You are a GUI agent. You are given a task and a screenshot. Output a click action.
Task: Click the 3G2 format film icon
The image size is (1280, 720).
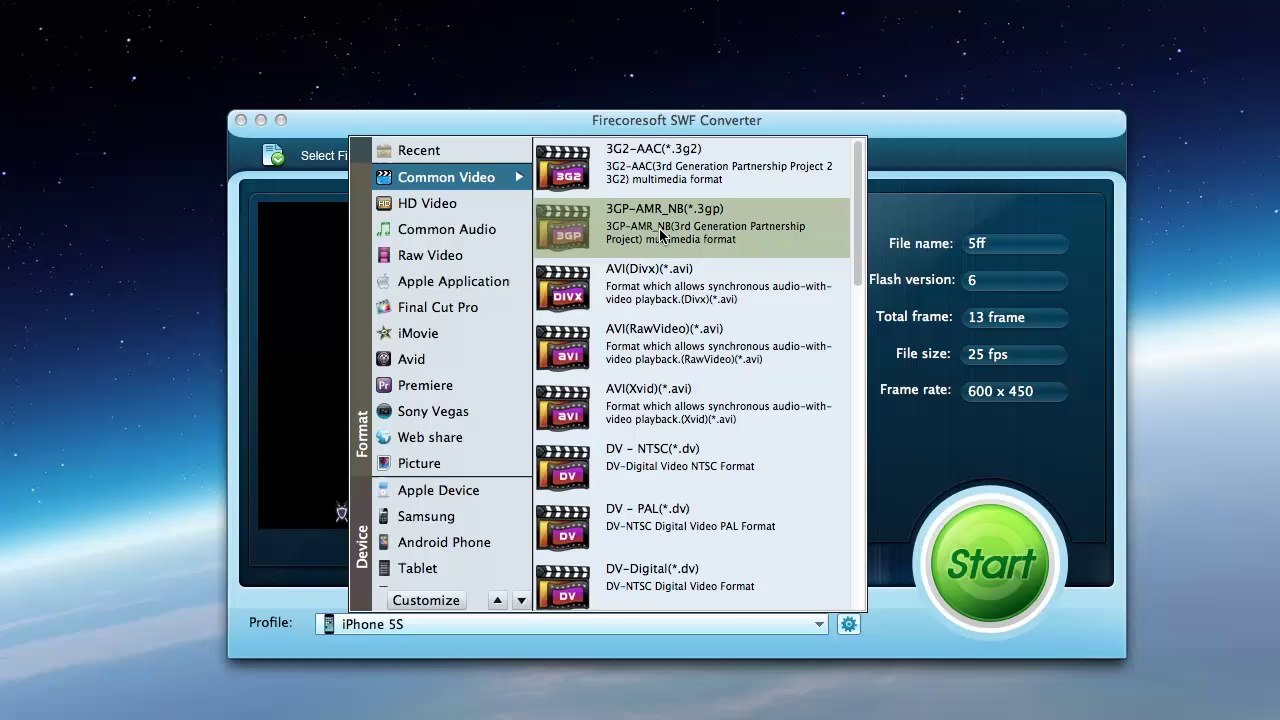563,167
